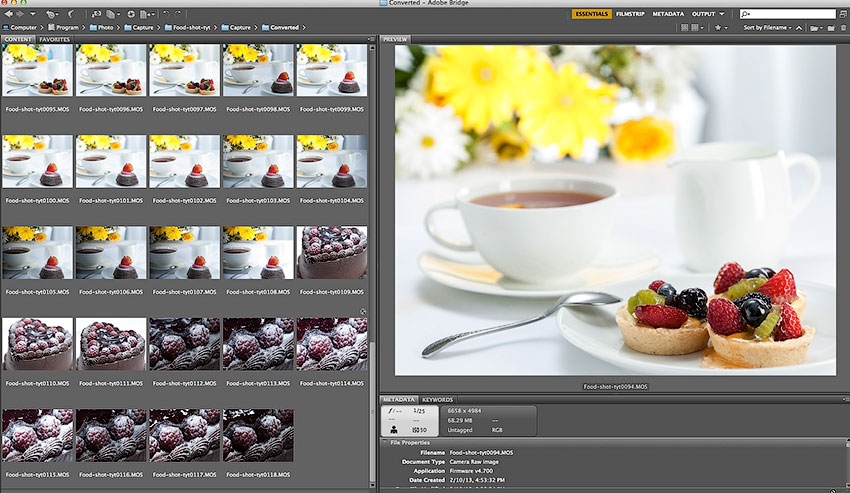This screenshot has height=493, width=850.
Task: Open the Reveal recent file menu icon
Action: click(x=51, y=14)
